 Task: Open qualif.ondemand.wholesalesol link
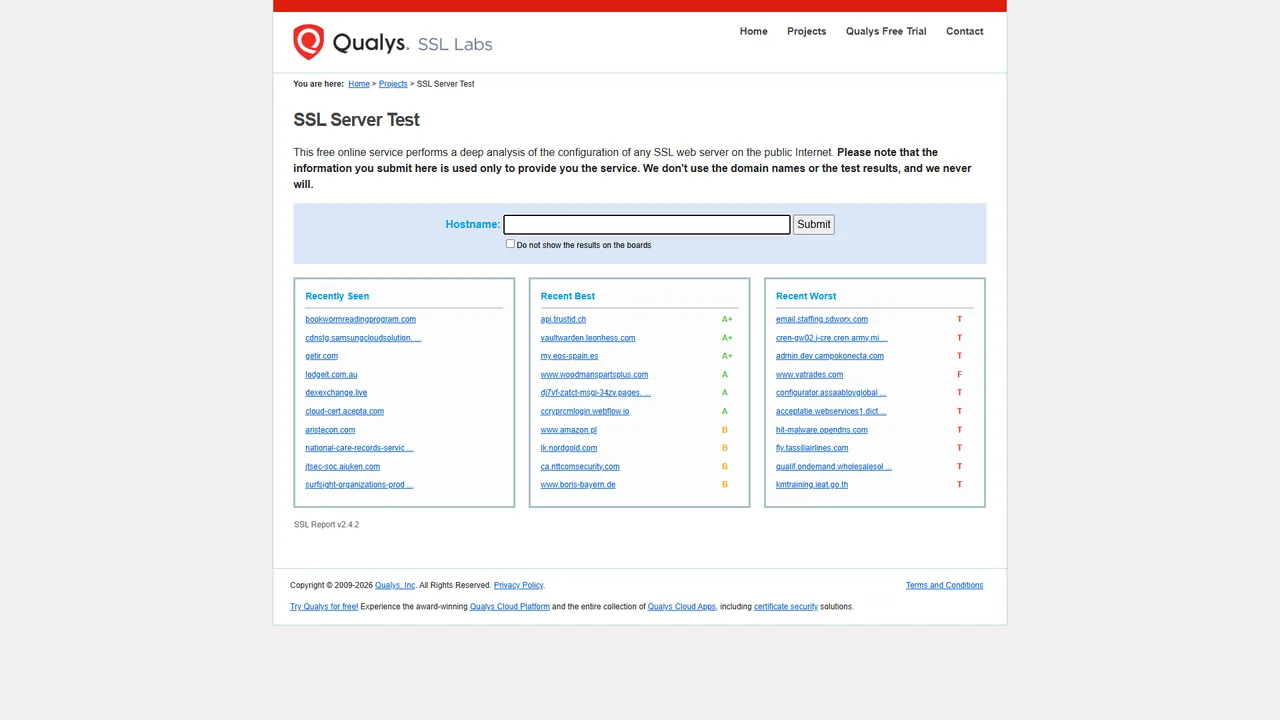833,467
